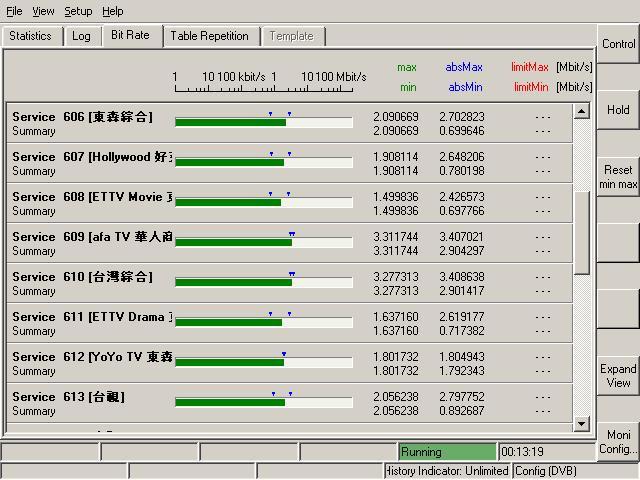Select Service 612 YoYo TV row
Viewport: 640px width, 480px height.
(x=92, y=357)
